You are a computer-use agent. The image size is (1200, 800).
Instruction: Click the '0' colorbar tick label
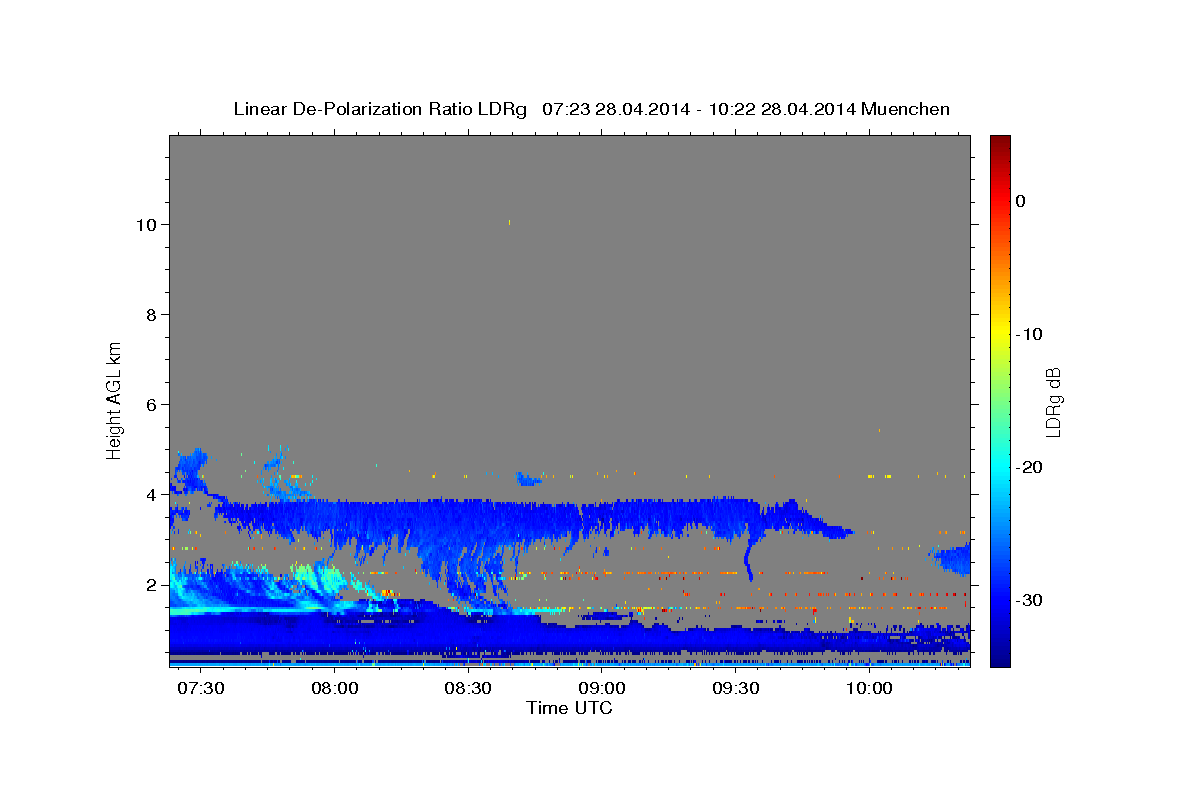click(1021, 201)
